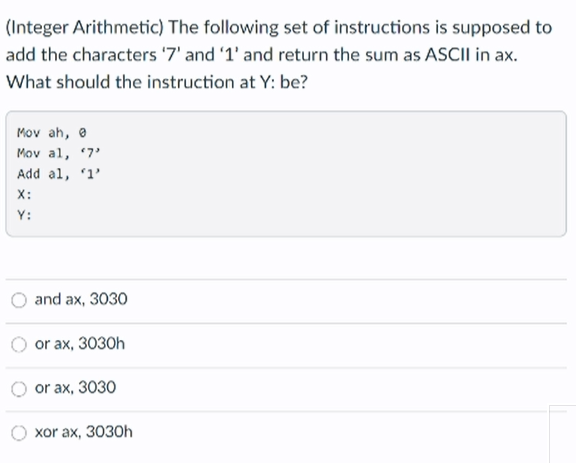Mark the 'or ax, 3030' radio button without h
This screenshot has width=576, height=463.
tap(19, 389)
